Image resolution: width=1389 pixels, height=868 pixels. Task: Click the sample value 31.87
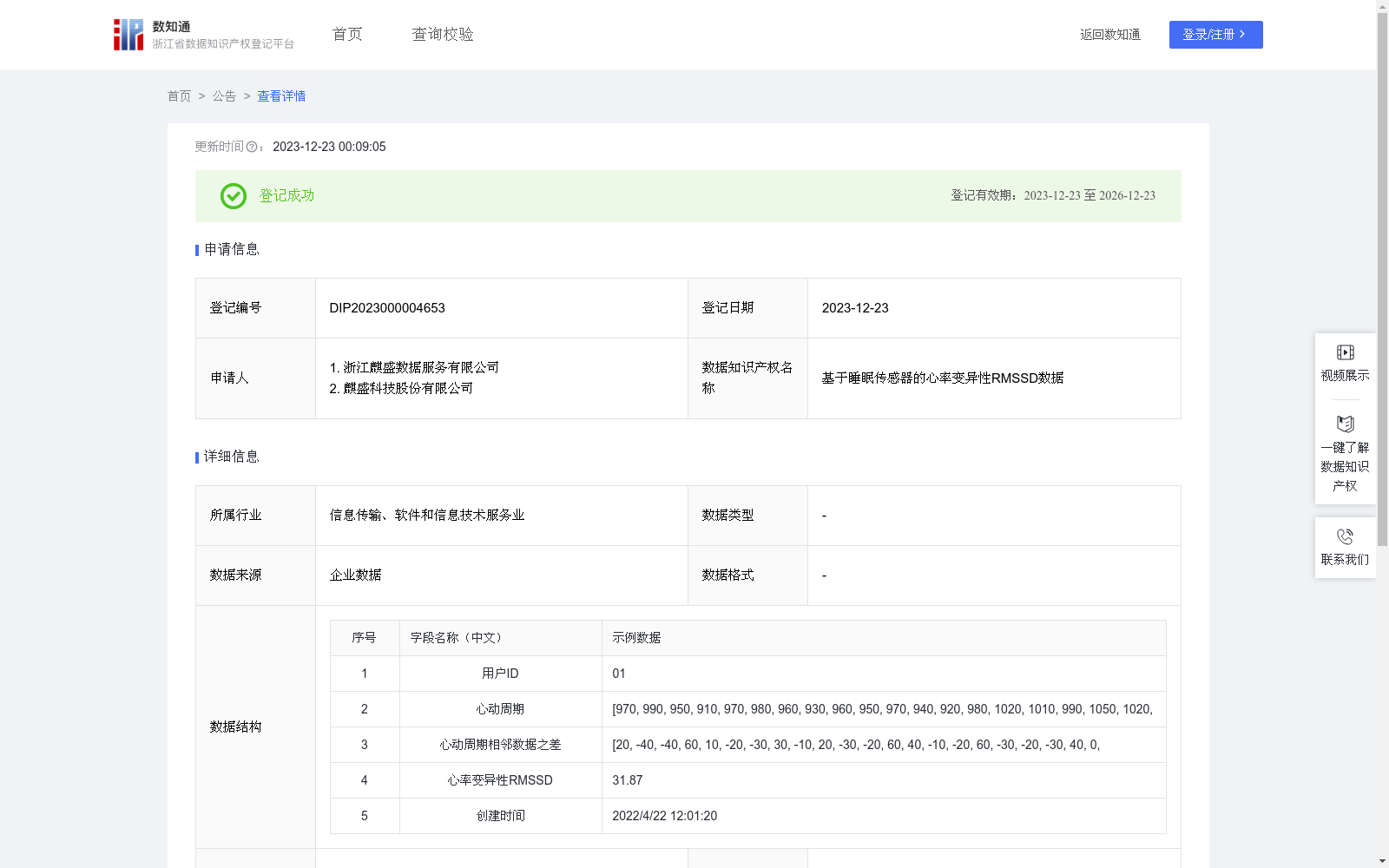628,780
